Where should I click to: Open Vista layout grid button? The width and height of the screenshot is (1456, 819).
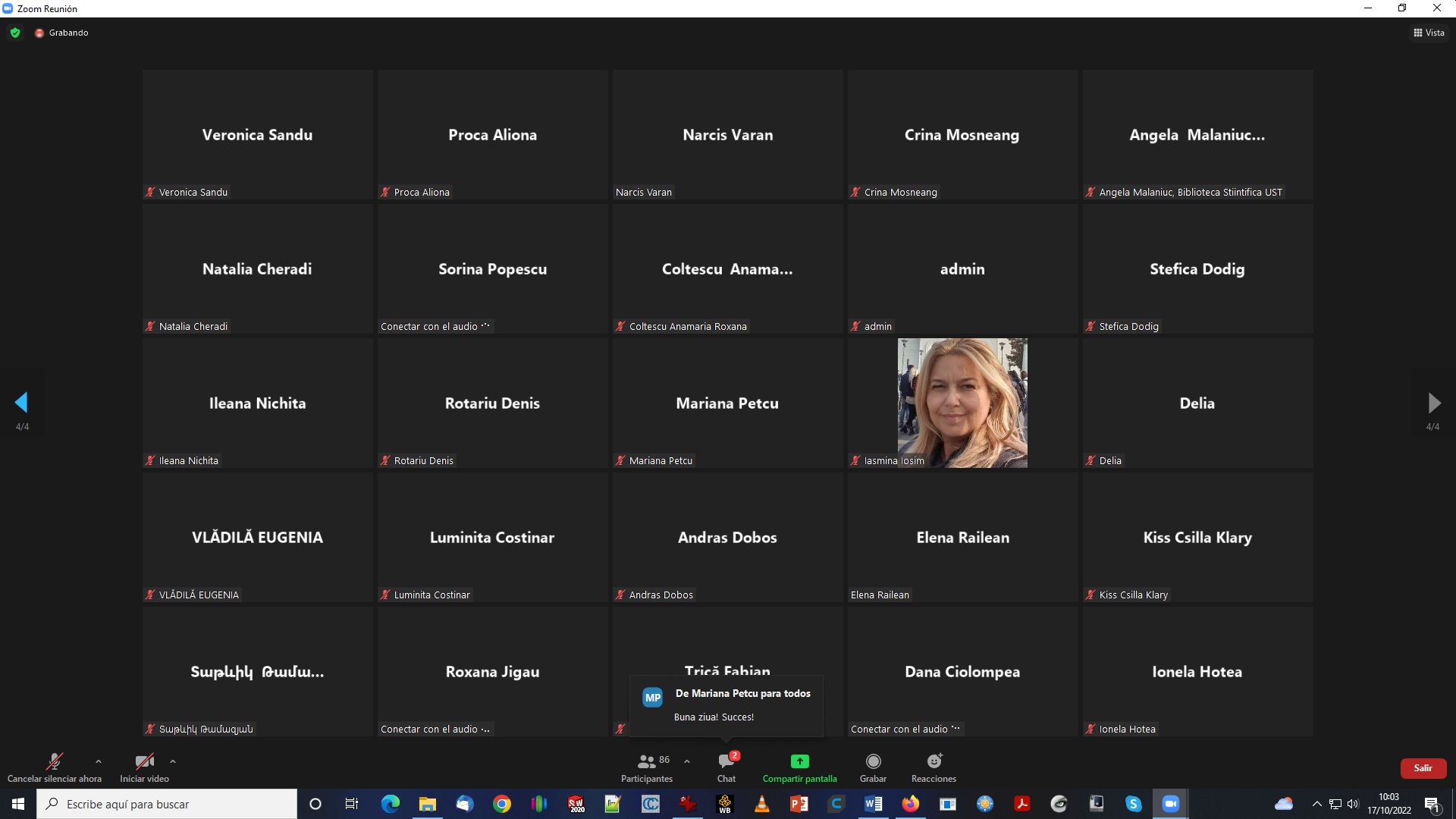click(x=1429, y=33)
